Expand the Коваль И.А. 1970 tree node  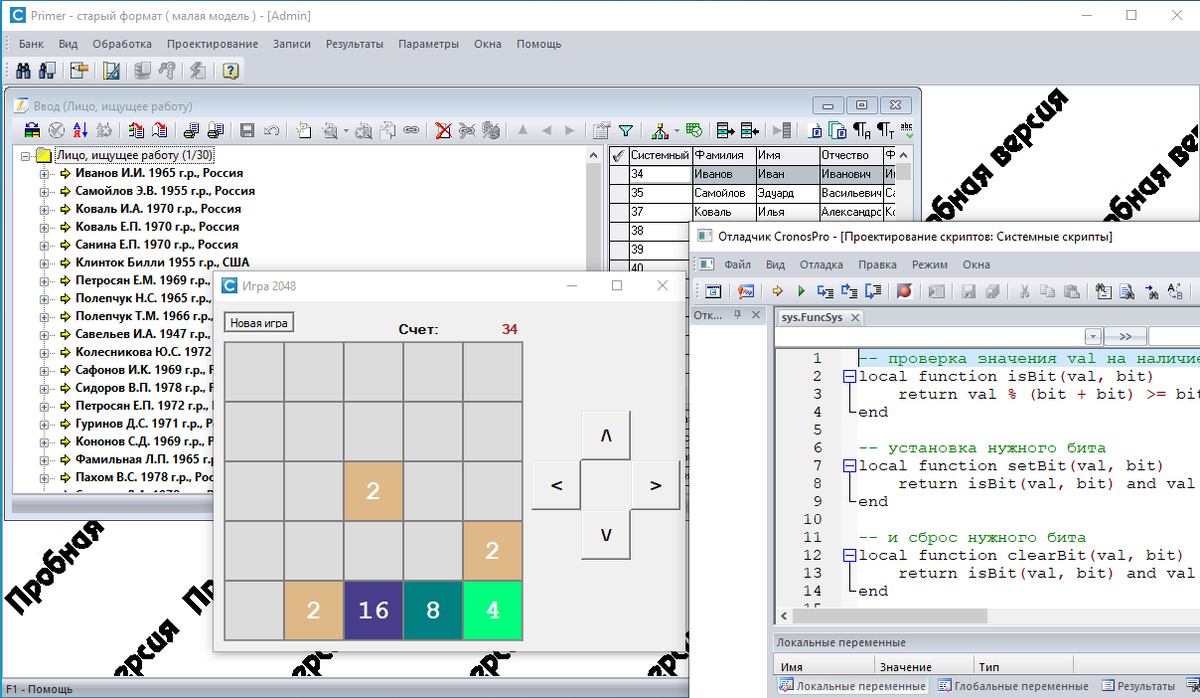(x=44, y=209)
